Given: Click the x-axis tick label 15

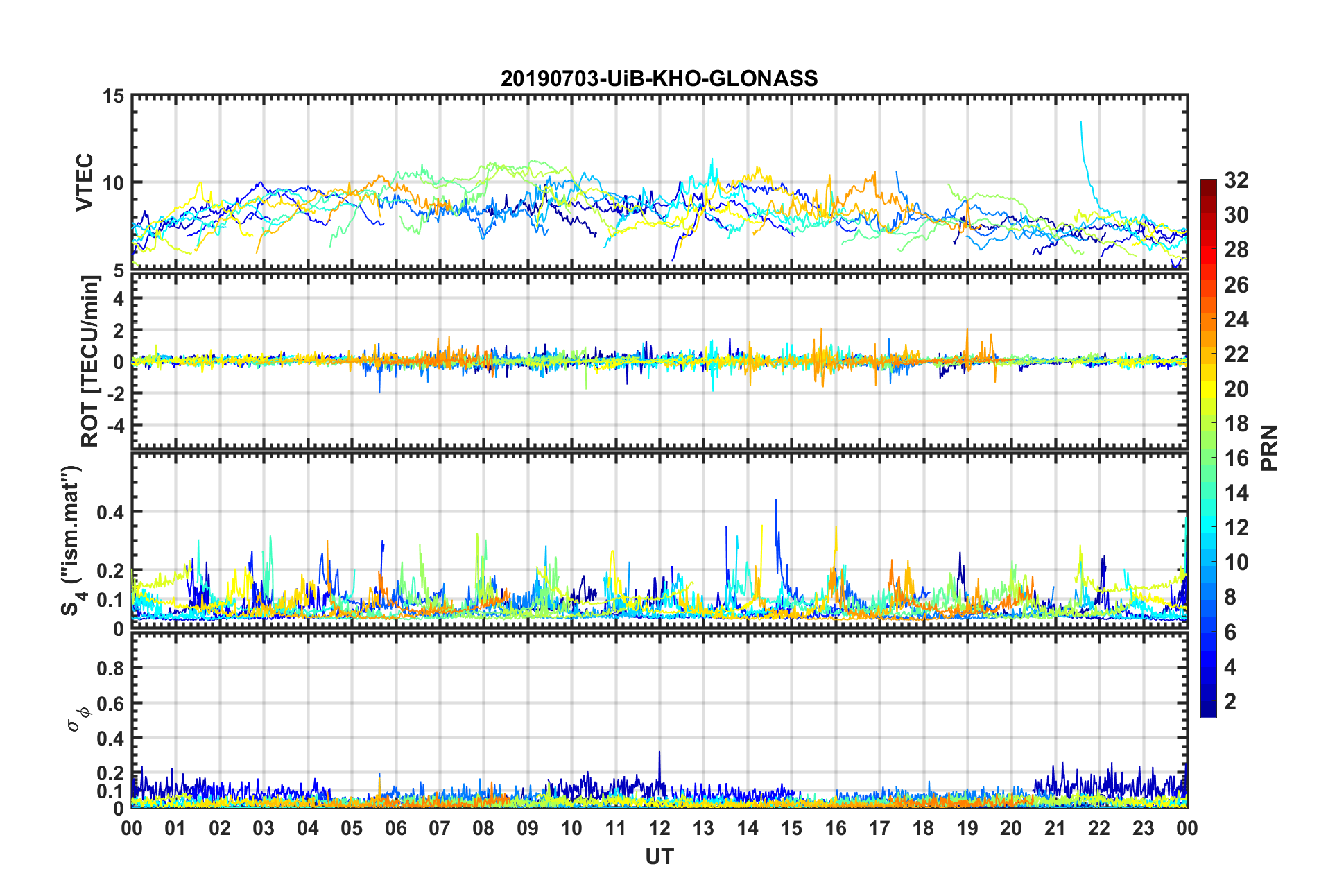Looking at the screenshot, I should (x=791, y=829).
